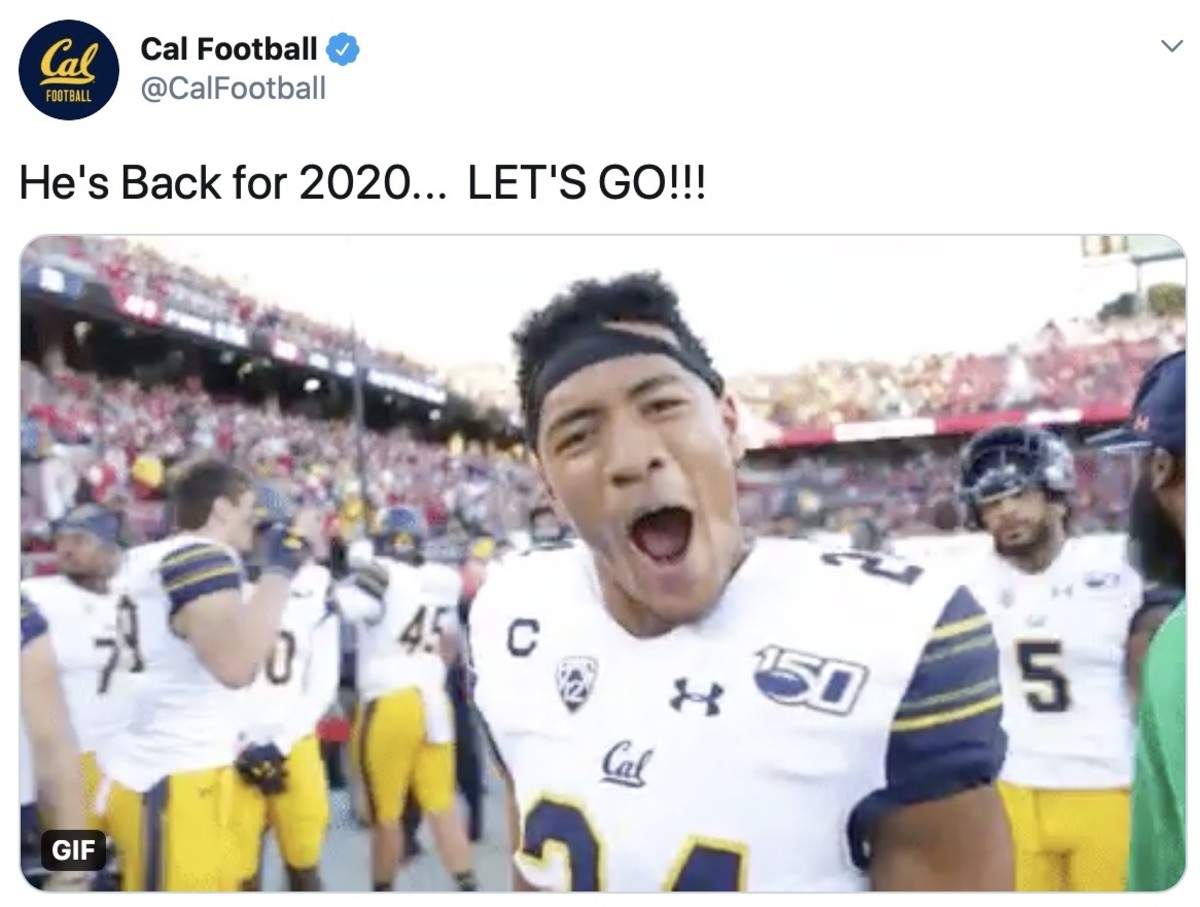Click the number 5 on the right player's jersey
1200x907 pixels.
(1043, 676)
